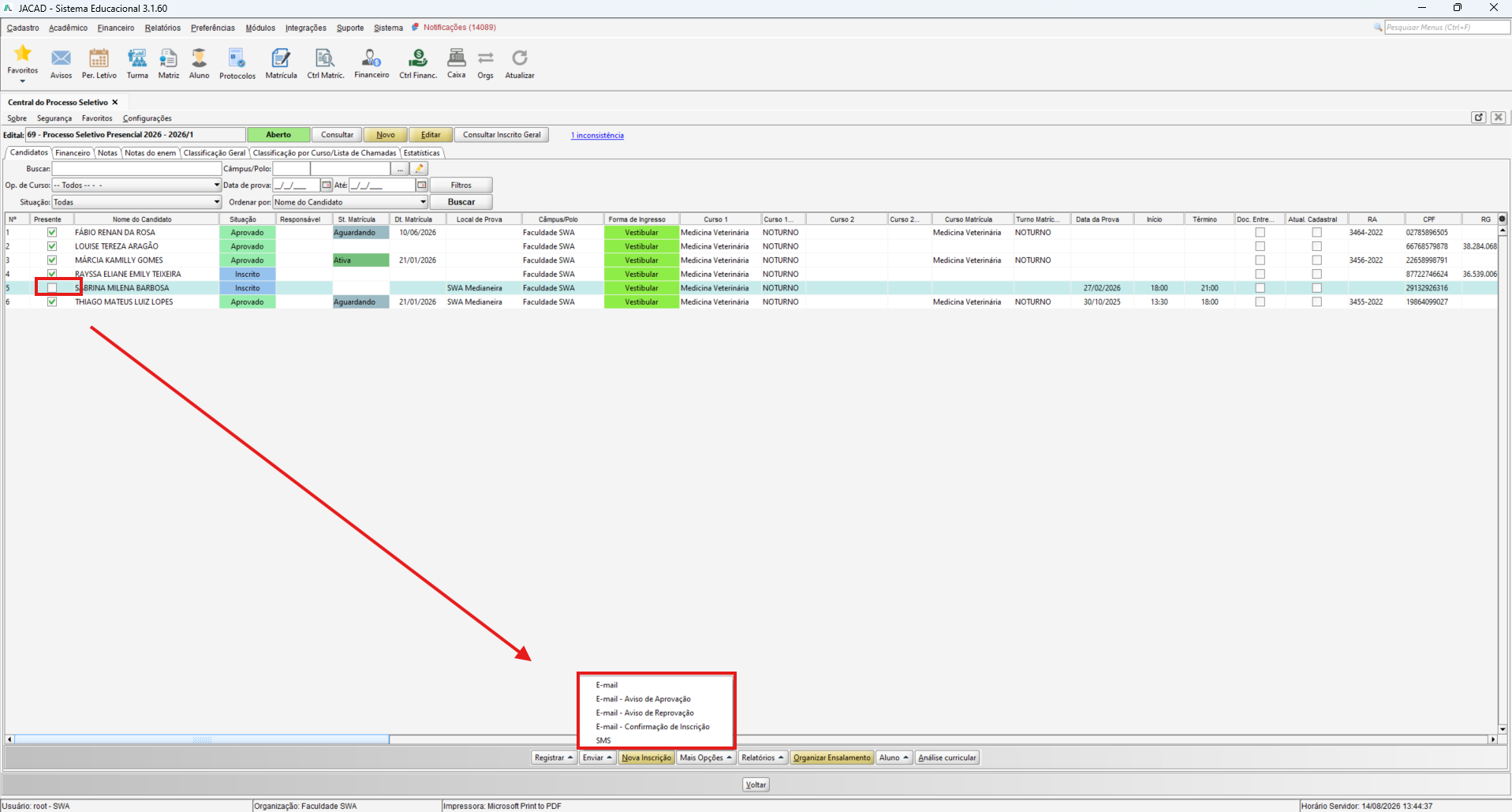Open the Situação dropdown

point(136,202)
